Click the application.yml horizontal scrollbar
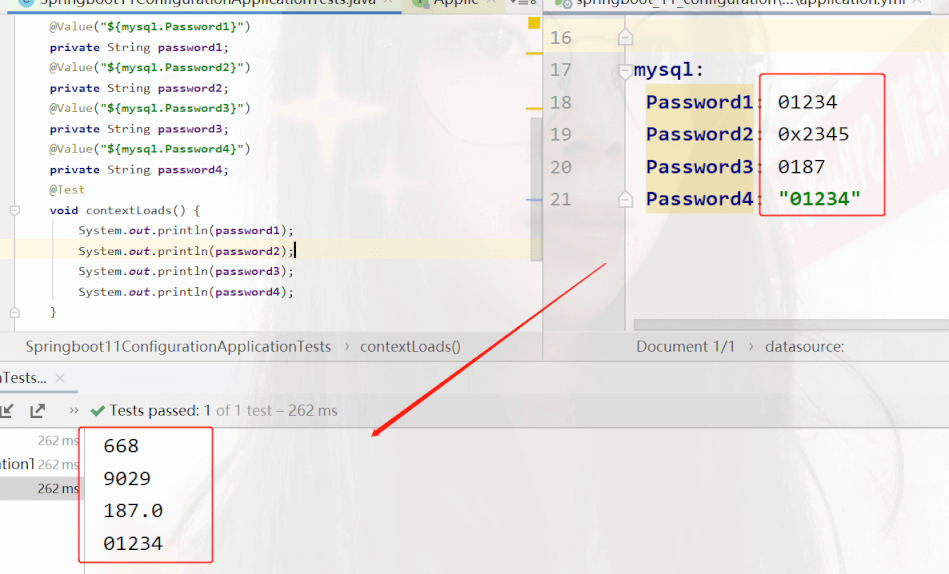Screen dimensions: 949x574 point(791,325)
